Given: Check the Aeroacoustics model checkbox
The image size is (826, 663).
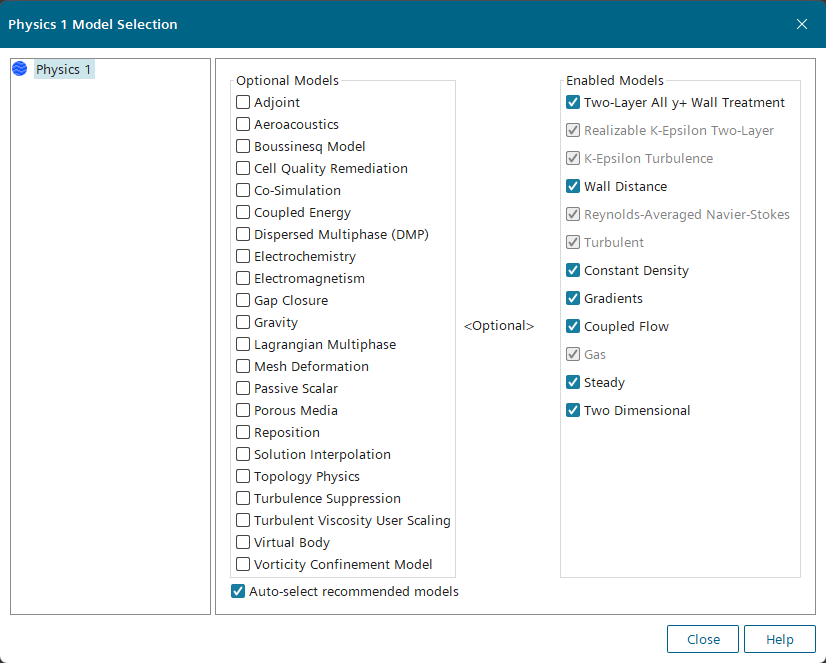Looking at the screenshot, I should tap(243, 124).
